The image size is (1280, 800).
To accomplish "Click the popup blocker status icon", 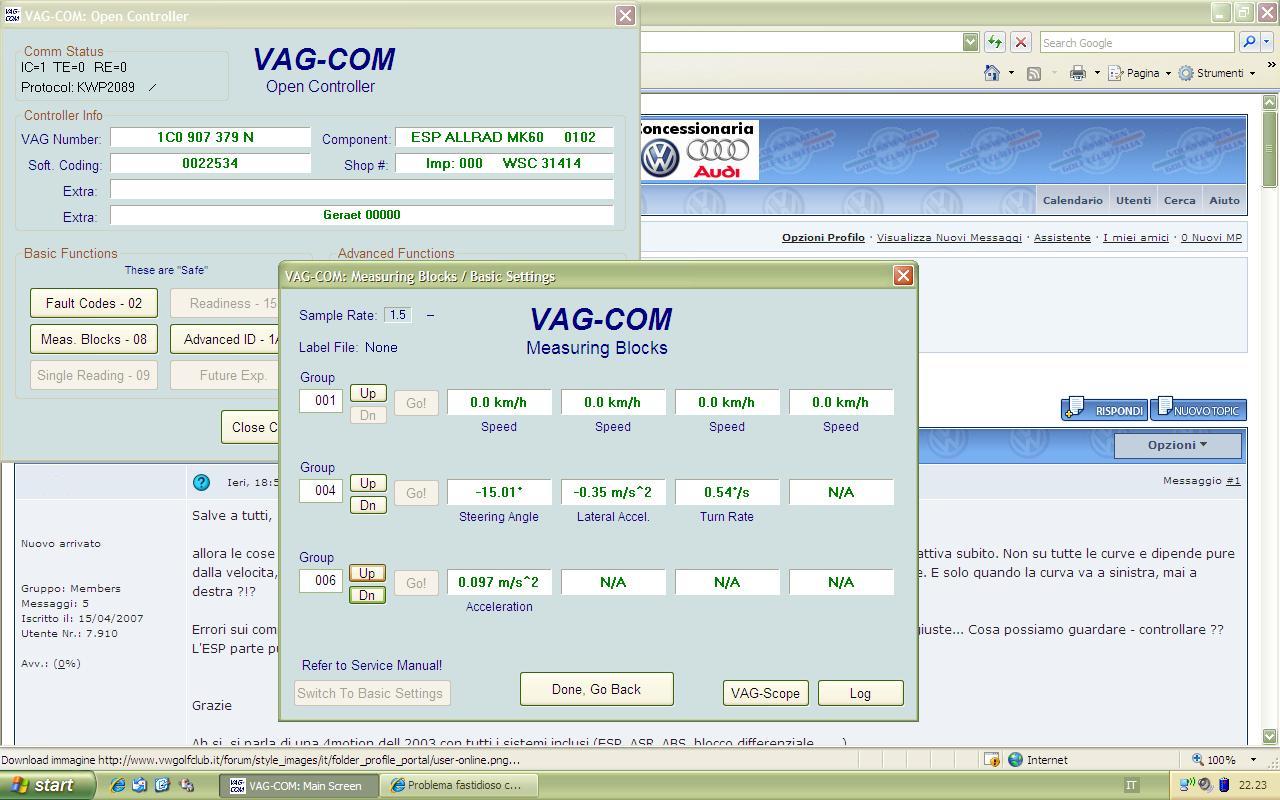I will (991, 760).
